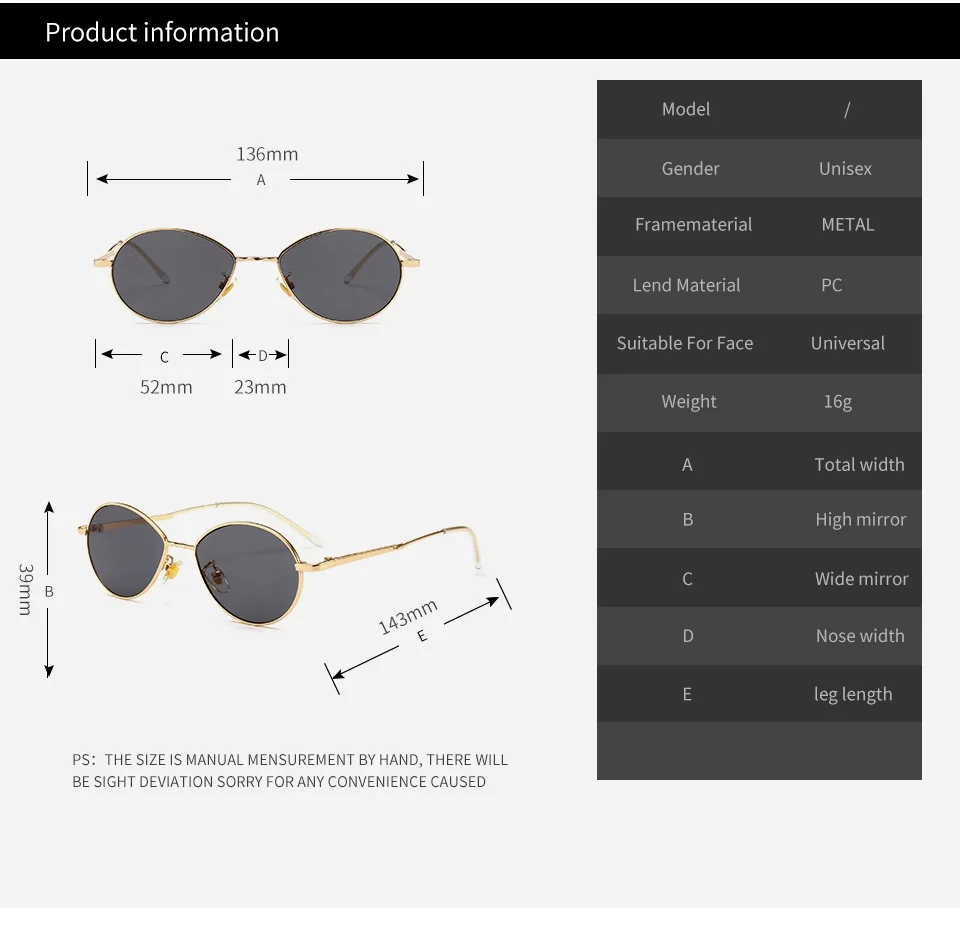Image resolution: width=960 pixels, height=932 pixels.
Task: Select the Lend Material row label
Action: click(686, 285)
